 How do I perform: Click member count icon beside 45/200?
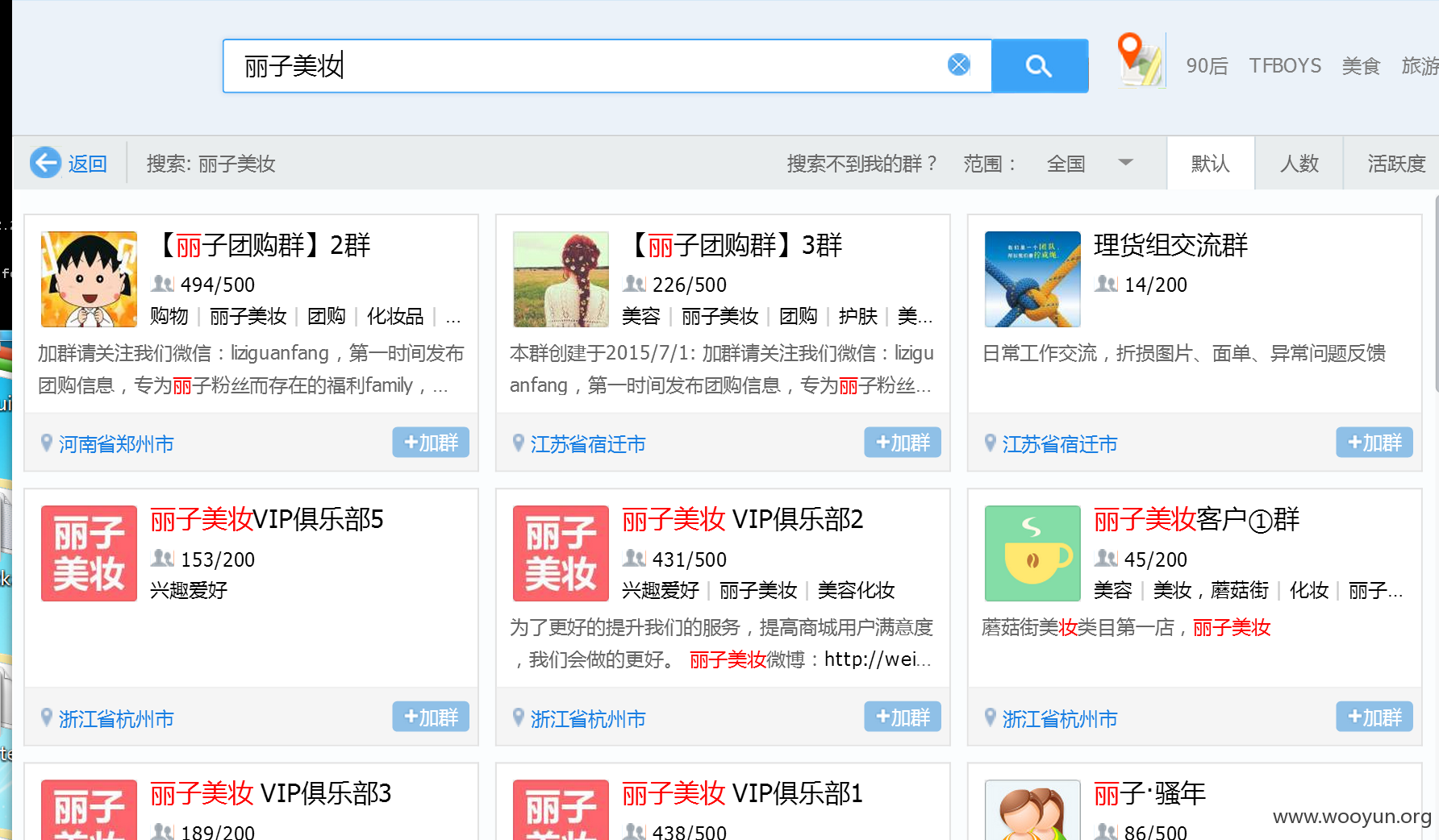[x=1107, y=558]
